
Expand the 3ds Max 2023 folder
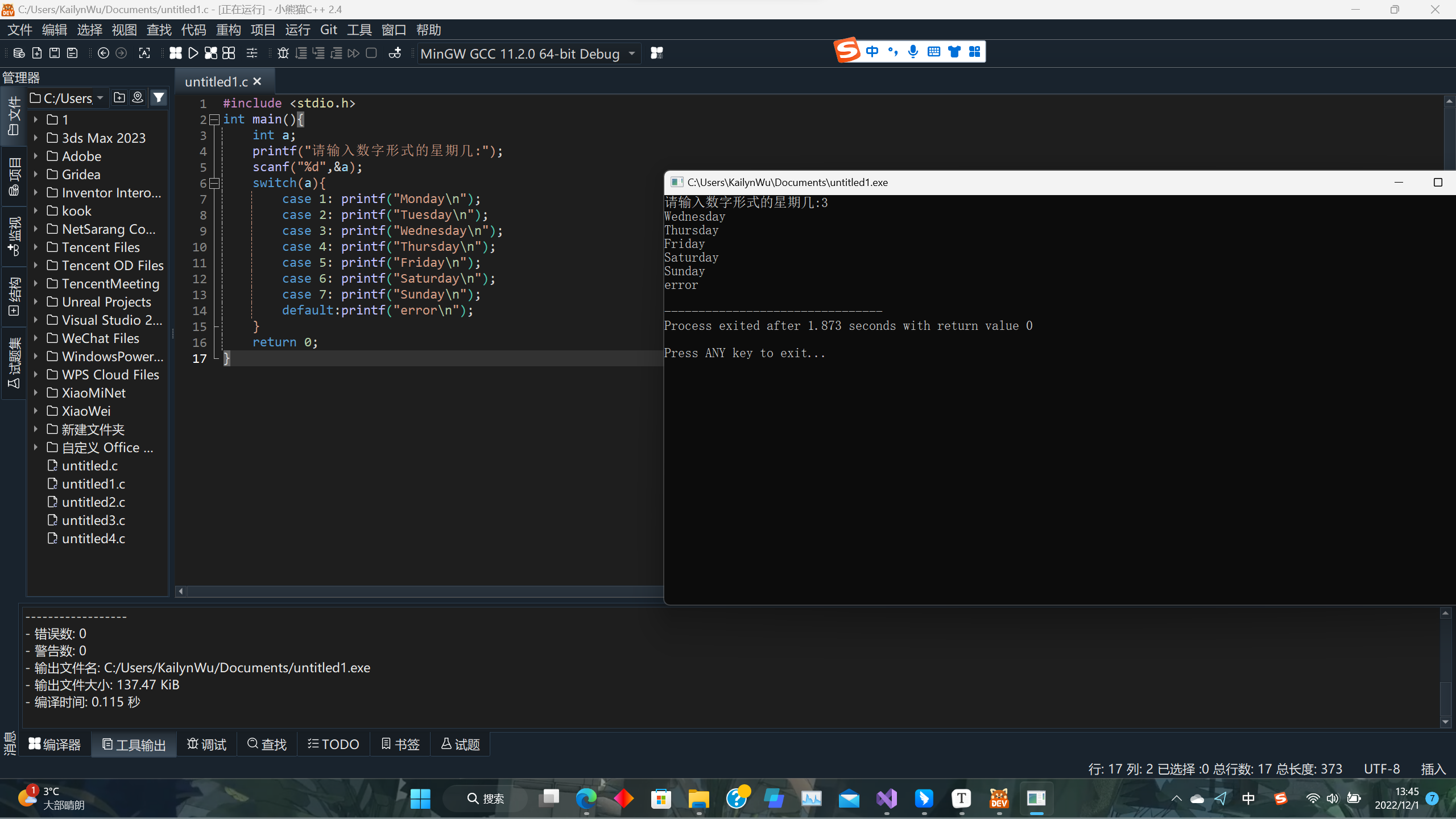(35, 138)
